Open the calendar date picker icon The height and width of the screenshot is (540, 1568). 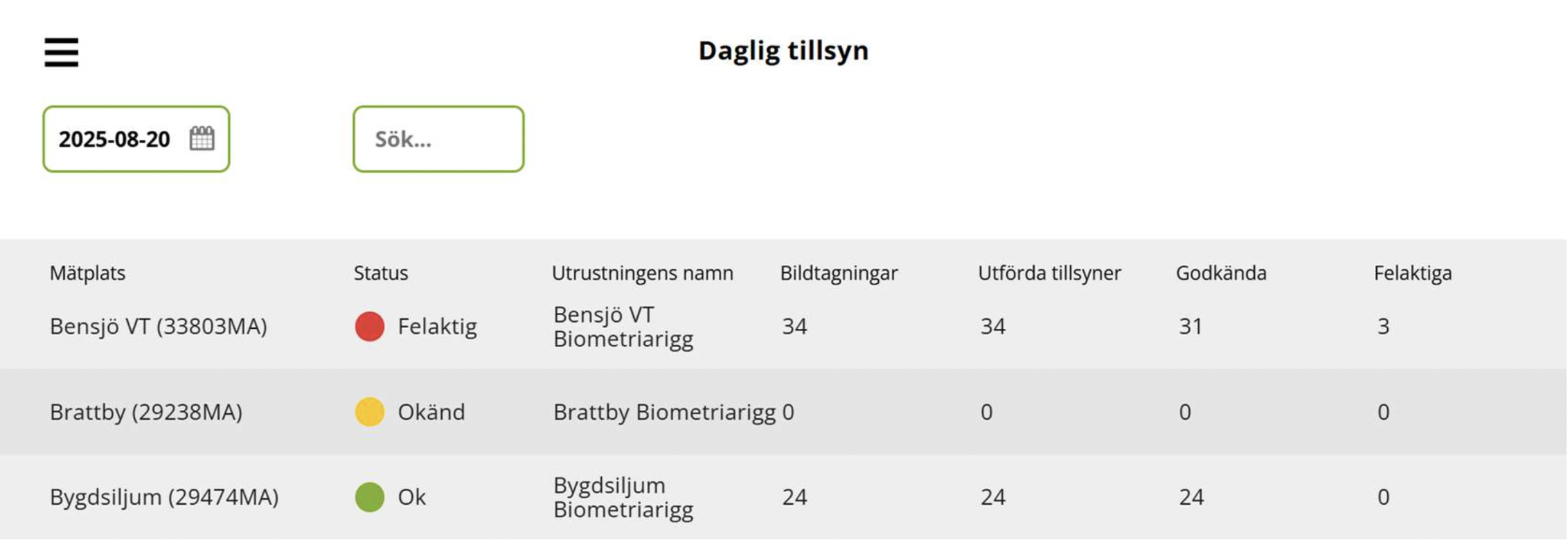pos(202,138)
